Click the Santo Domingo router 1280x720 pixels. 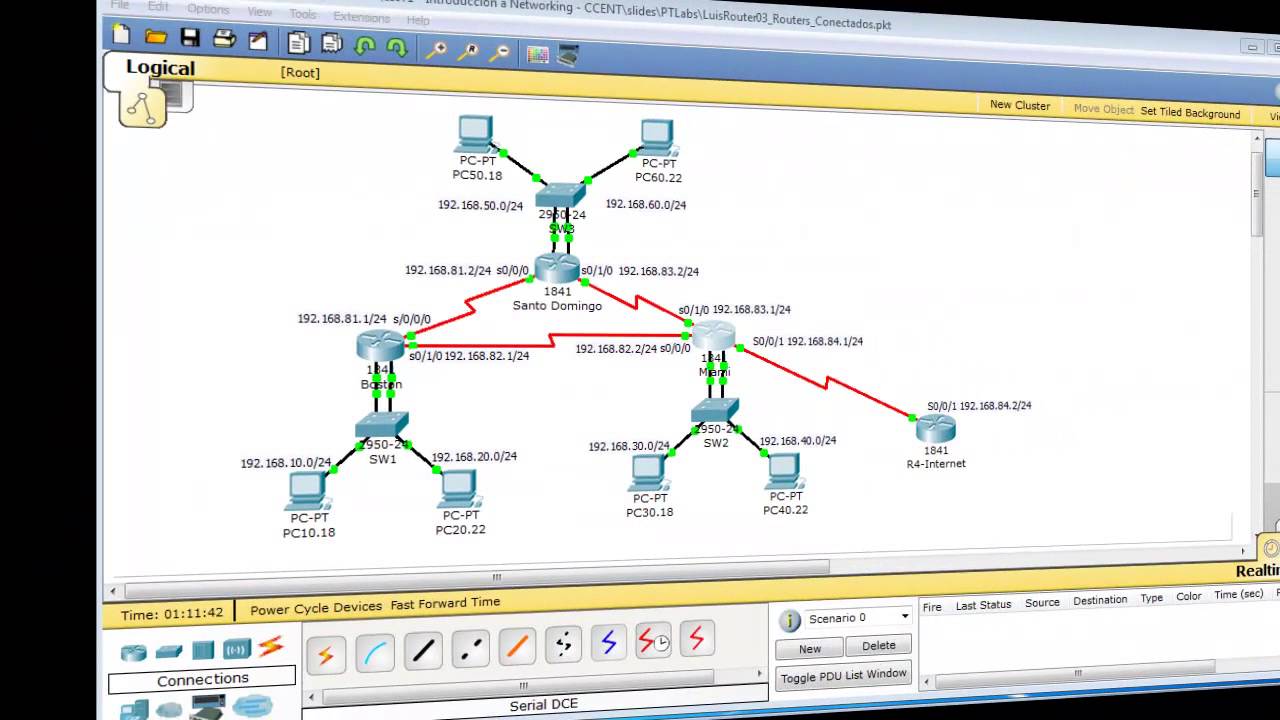pyautogui.click(x=557, y=268)
